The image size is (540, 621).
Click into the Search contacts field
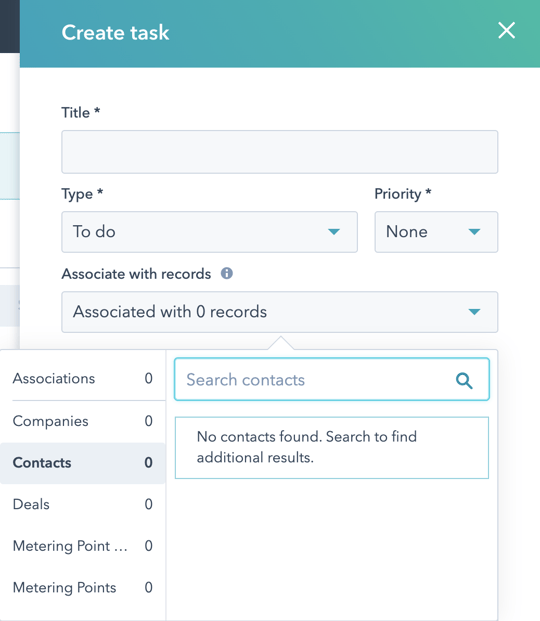coord(332,379)
